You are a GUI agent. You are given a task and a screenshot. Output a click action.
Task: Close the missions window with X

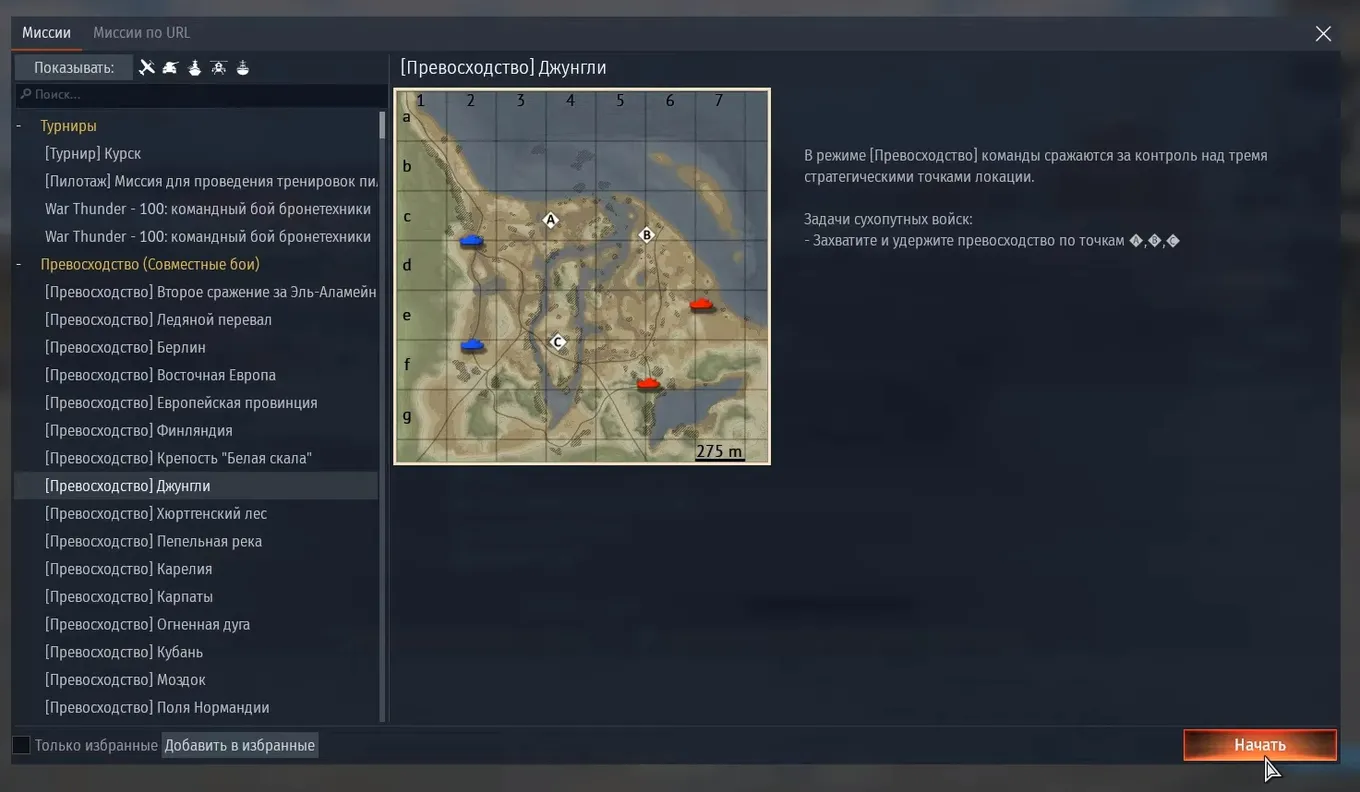pyautogui.click(x=1323, y=34)
